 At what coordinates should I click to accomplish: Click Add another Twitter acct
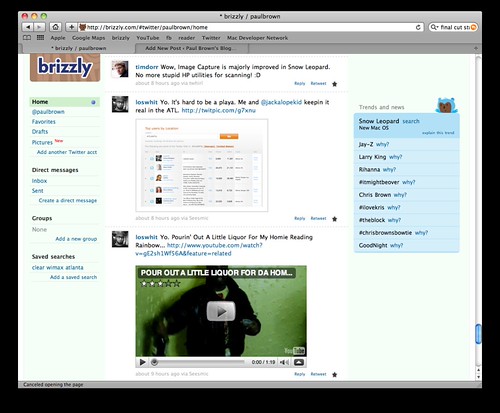point(67,152)
